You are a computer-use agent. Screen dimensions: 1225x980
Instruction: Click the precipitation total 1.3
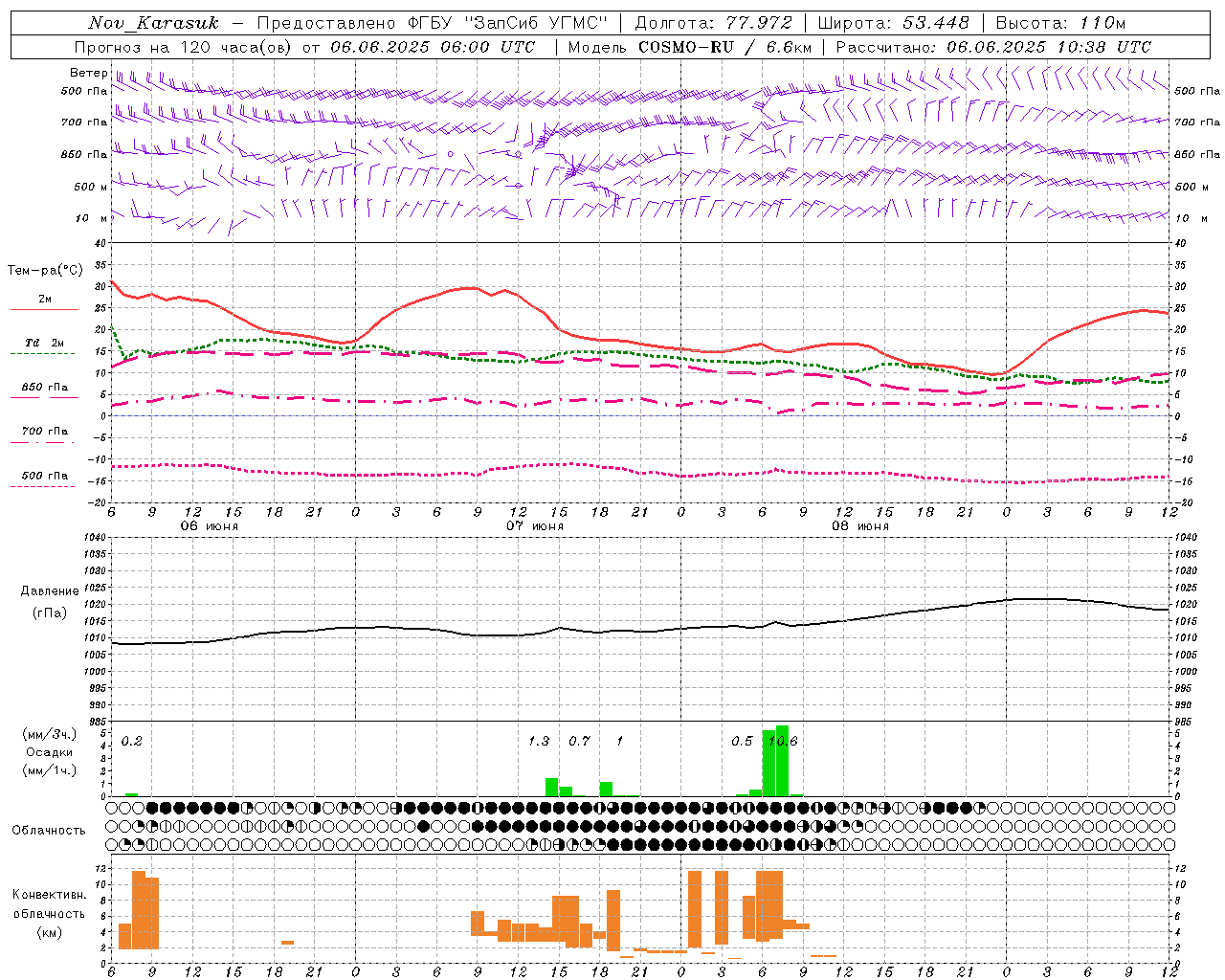click(x=539, y=742)
